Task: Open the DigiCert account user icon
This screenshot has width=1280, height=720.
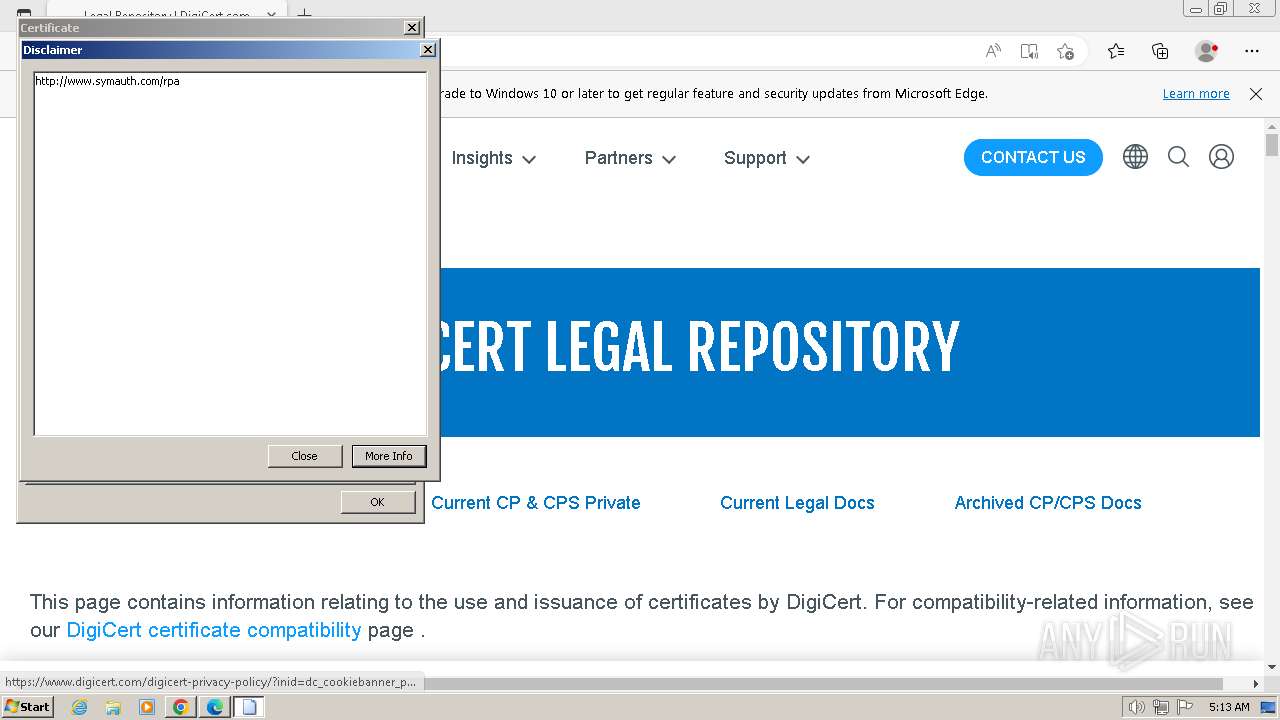Action: click(1221, 157)
